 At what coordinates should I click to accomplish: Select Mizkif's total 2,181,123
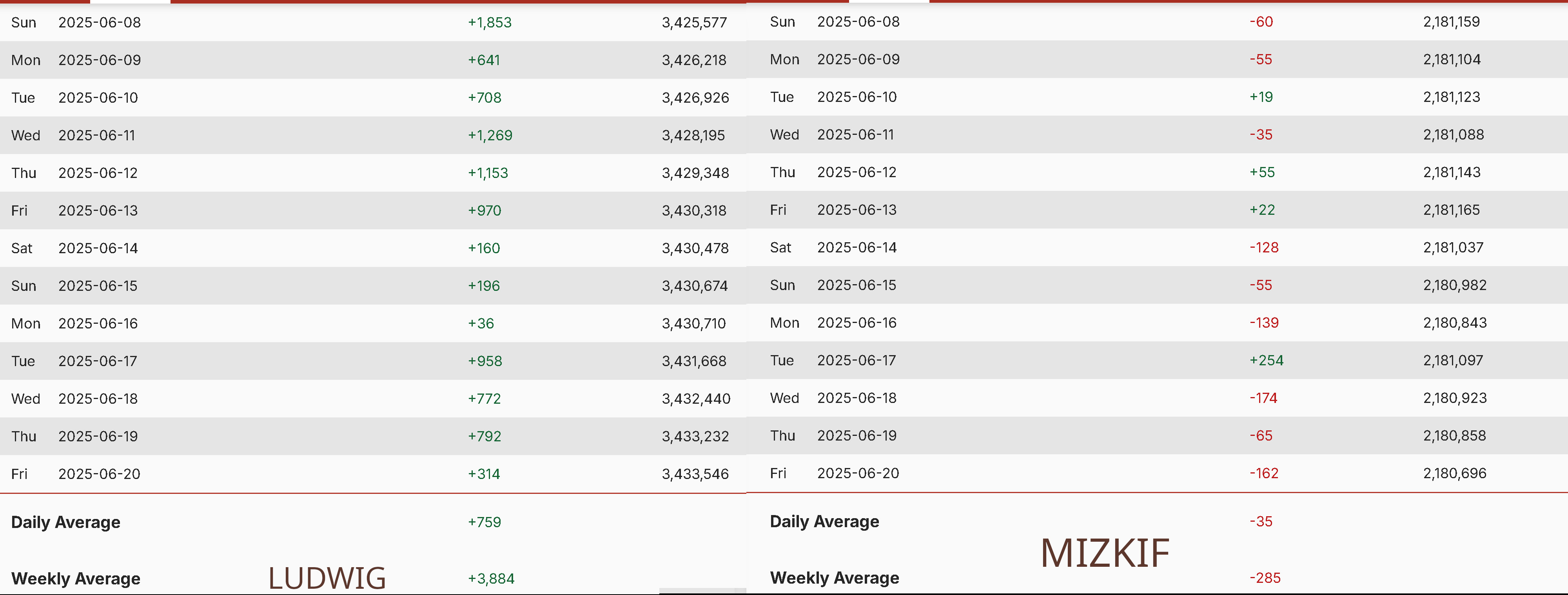tap(1452, 97)
